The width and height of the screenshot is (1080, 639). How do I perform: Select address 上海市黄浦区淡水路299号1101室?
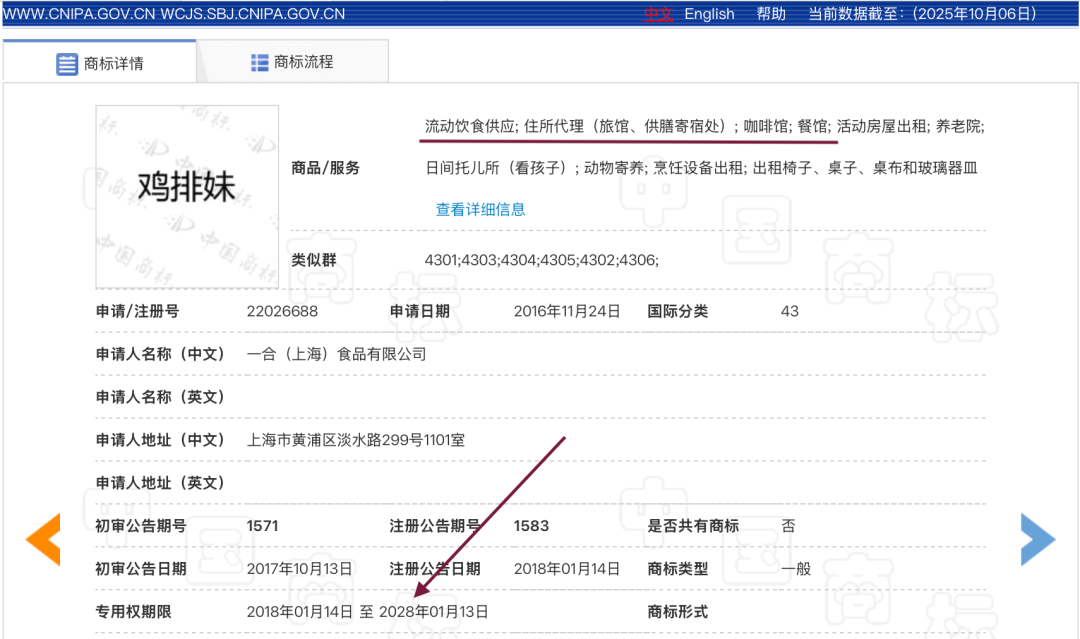355,440
